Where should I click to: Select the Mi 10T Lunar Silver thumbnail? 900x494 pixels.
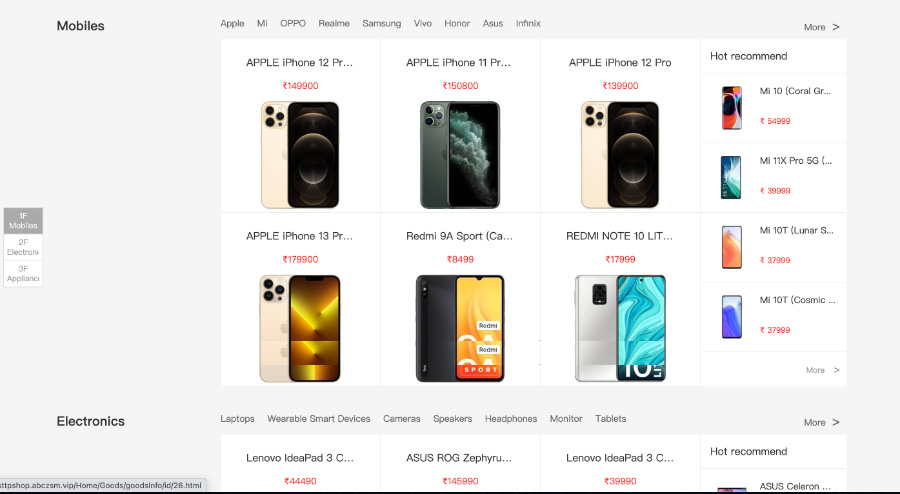[732, 247]
